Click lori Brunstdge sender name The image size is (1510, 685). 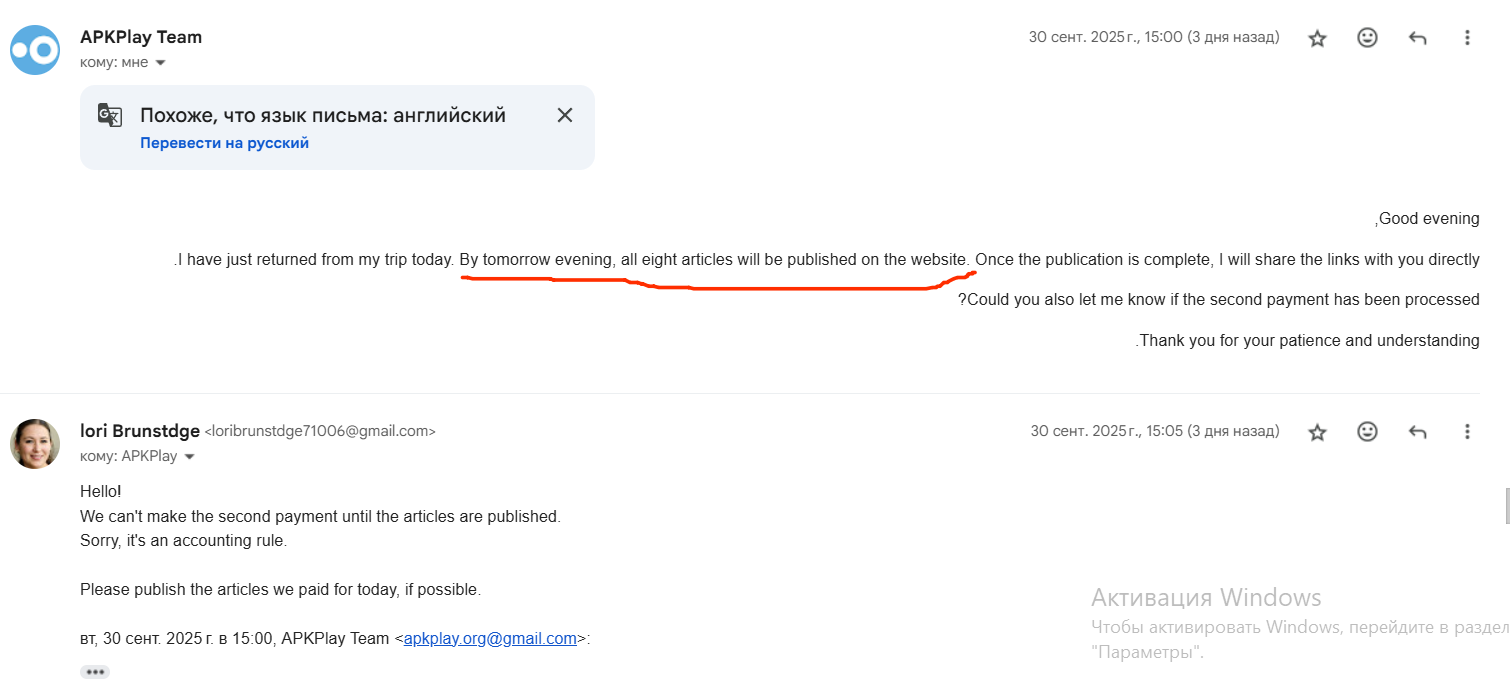coord(139,431)
